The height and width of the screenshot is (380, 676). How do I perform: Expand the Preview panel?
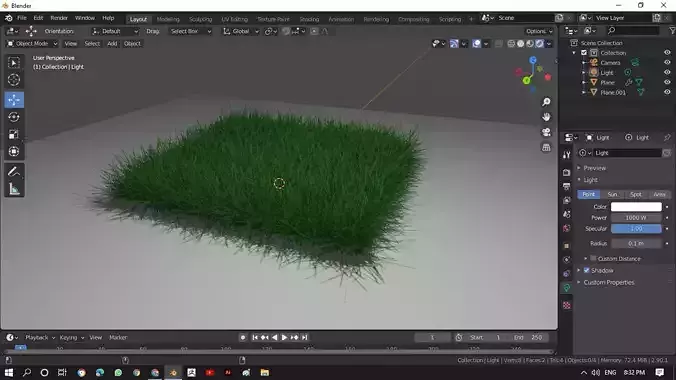[x=595, y=168]
